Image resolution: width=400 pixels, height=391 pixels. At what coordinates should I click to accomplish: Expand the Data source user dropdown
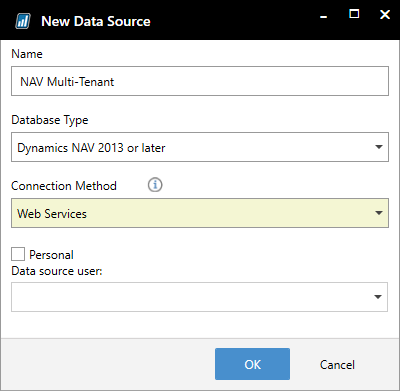click(x=199, y=297)
